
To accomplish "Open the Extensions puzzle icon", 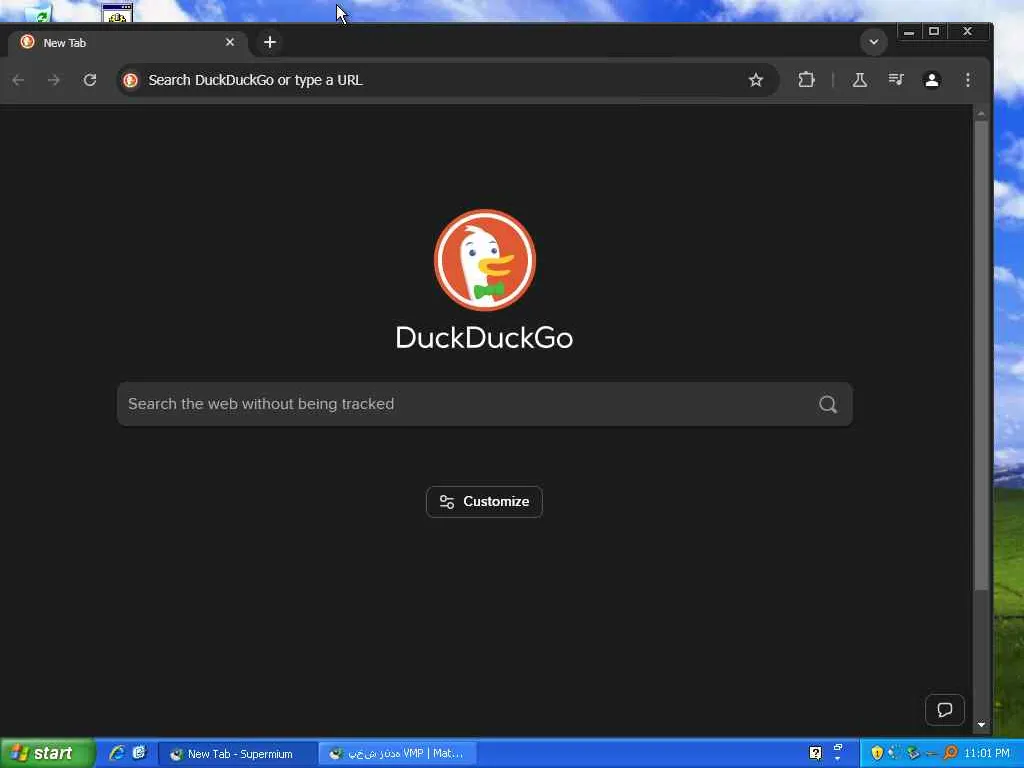I will [x=807, y=80].
